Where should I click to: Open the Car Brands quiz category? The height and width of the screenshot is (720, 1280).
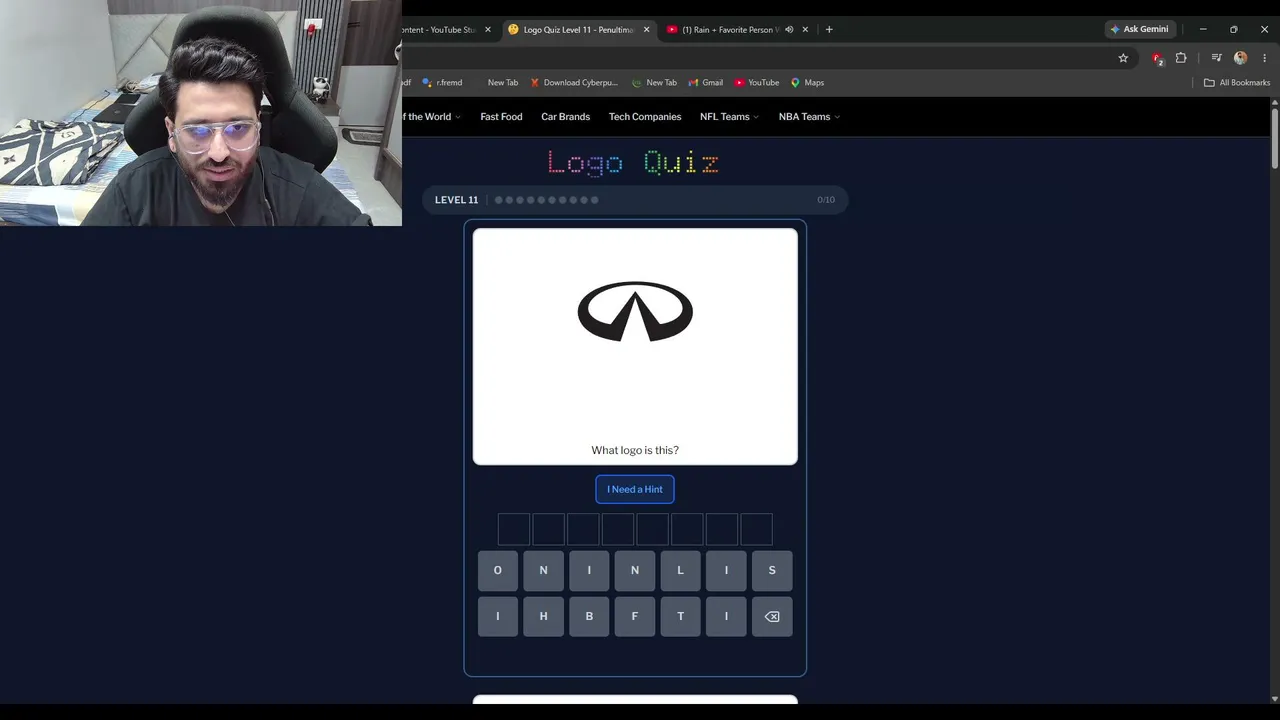(565, 117)
